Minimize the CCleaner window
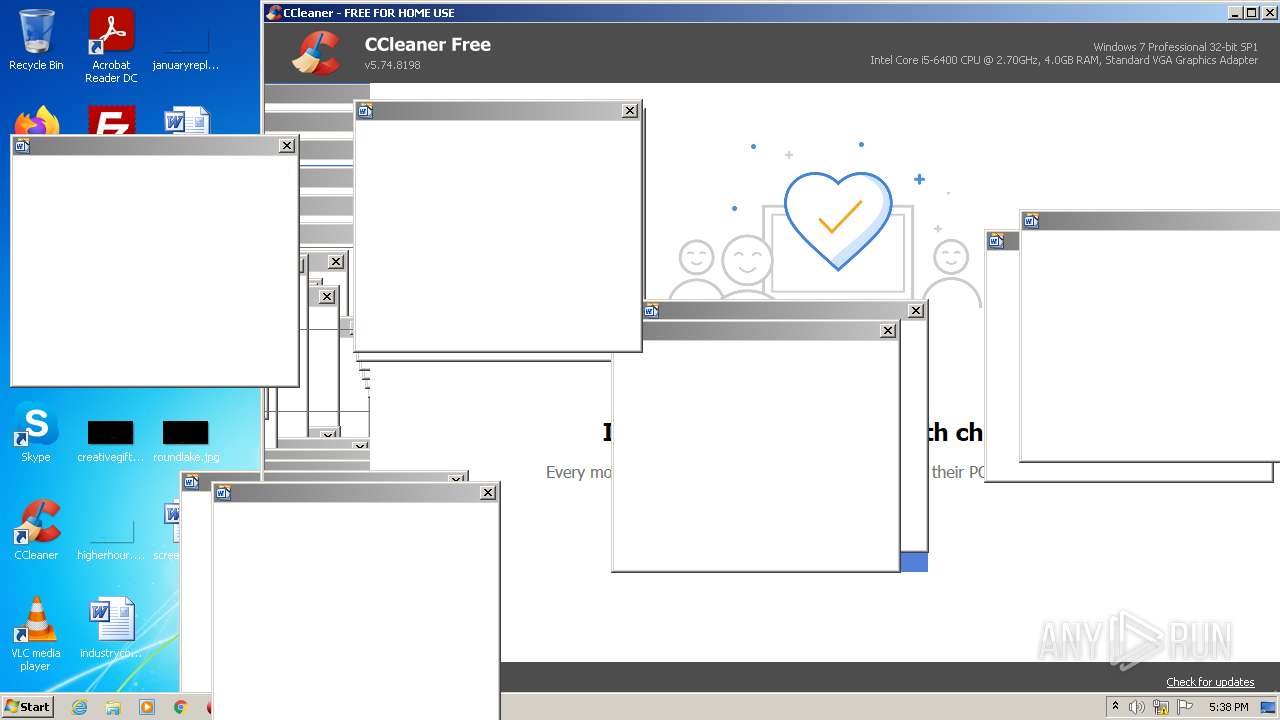The image size is (1280, 720). pyautogui.click(x=1235, y=13)
